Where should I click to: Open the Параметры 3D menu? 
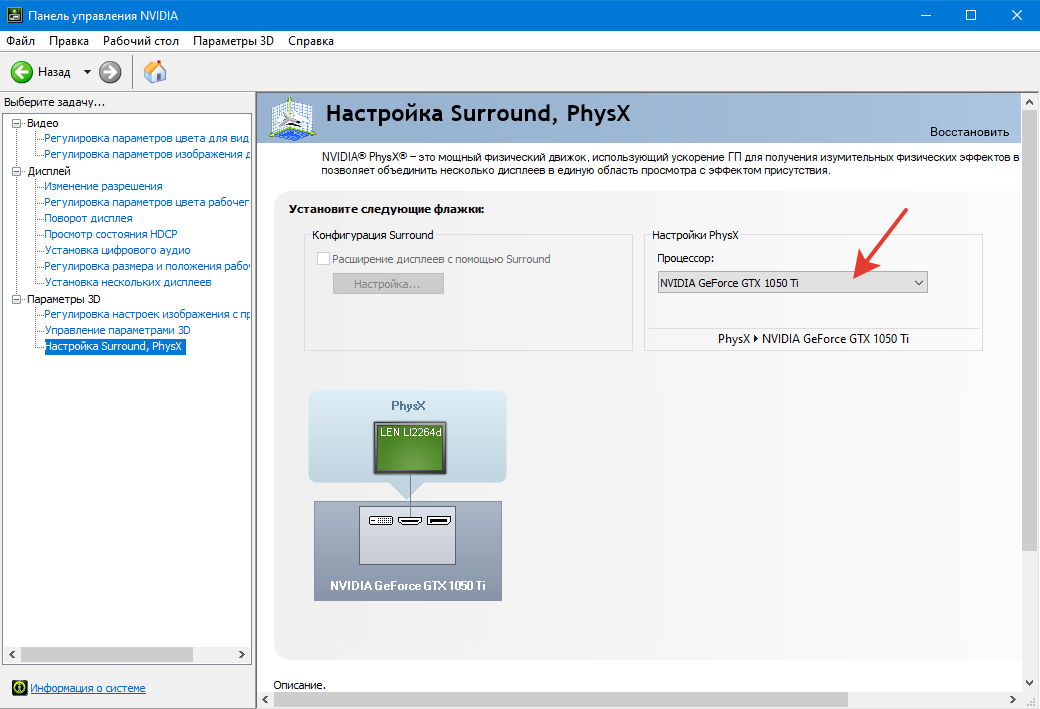[x=233, y=40]
